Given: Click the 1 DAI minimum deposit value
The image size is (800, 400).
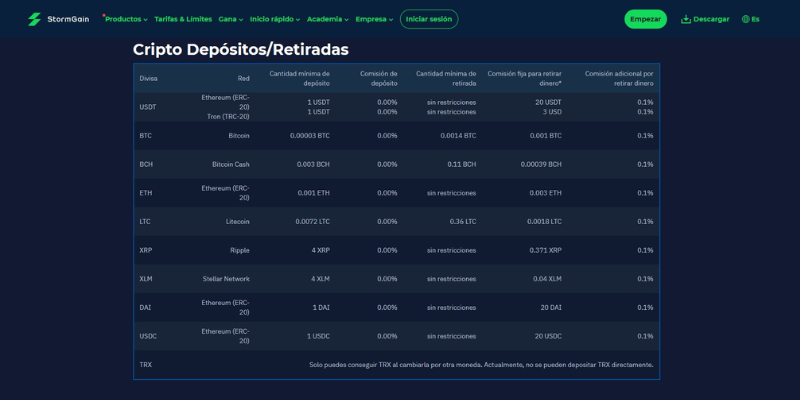Looking at the screenshot, I should tap(321, 307).
